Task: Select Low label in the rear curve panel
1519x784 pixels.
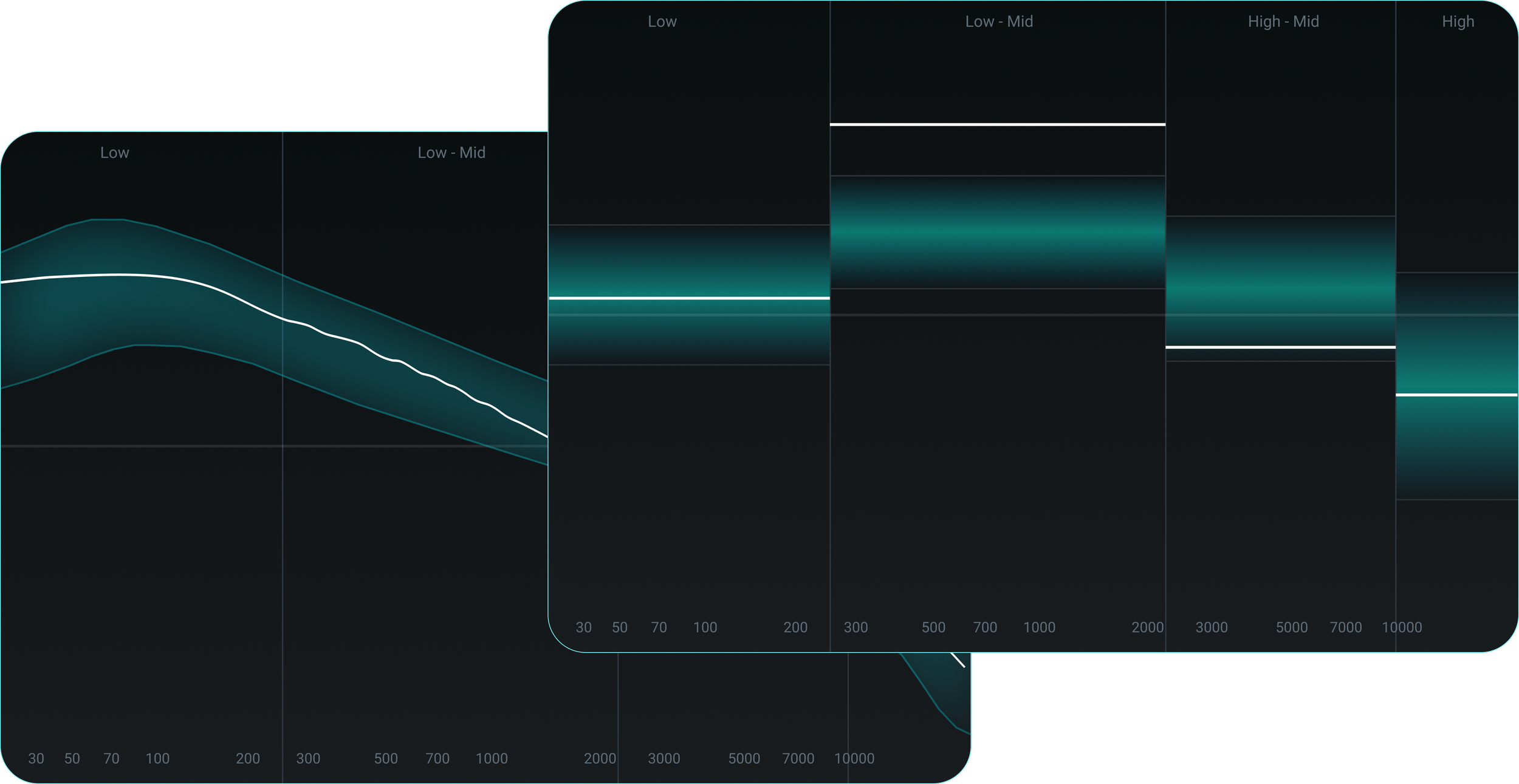Action: pos(114,152)
